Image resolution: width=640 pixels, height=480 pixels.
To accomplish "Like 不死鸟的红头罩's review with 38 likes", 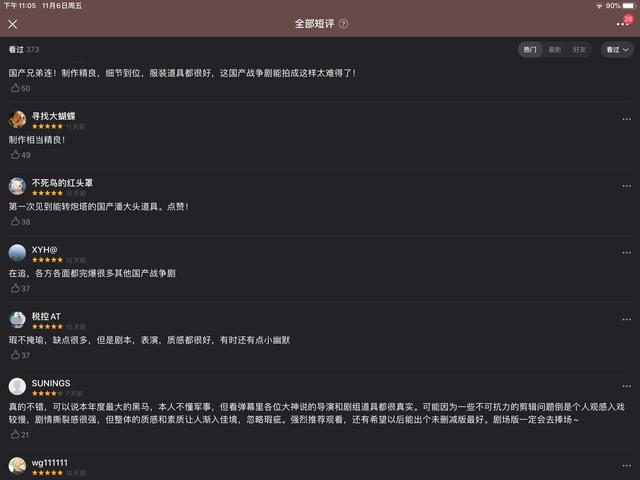I will click(20, 222).
